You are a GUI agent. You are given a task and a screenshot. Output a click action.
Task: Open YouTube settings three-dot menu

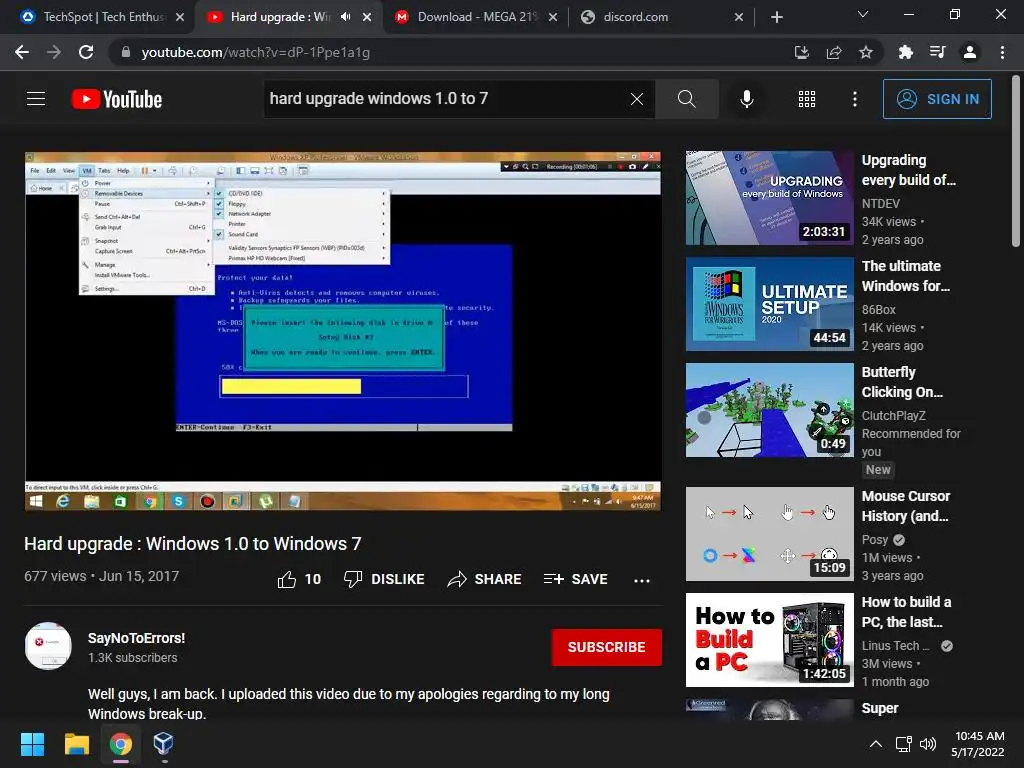[x=854, y=99]
